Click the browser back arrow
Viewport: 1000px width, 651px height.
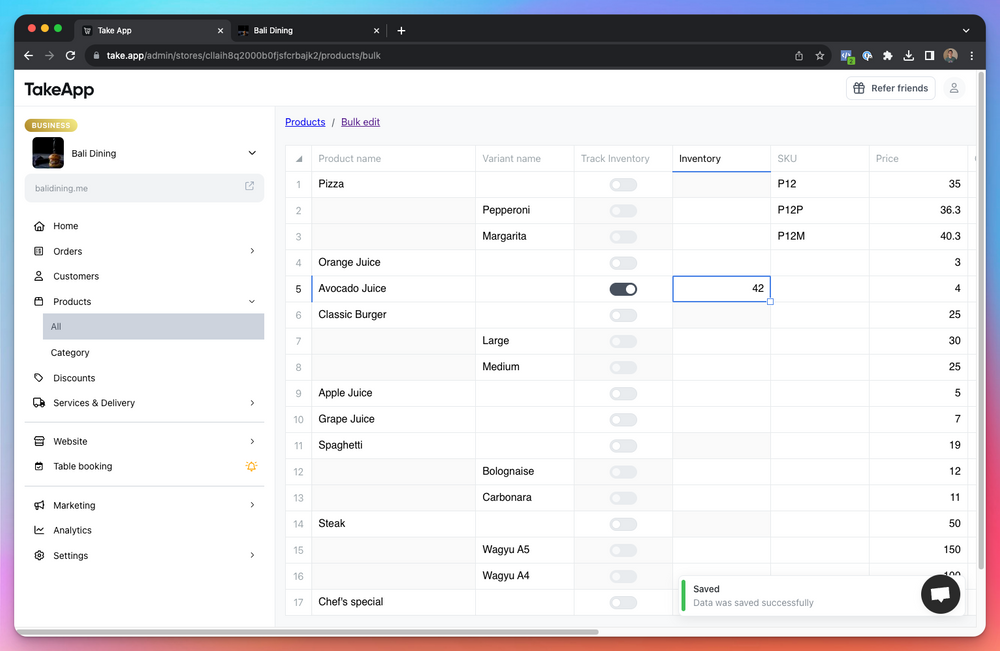[28, 55]
